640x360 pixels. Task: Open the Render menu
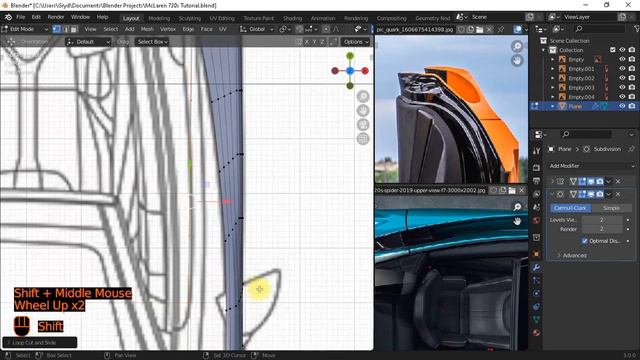coord(56,17)
